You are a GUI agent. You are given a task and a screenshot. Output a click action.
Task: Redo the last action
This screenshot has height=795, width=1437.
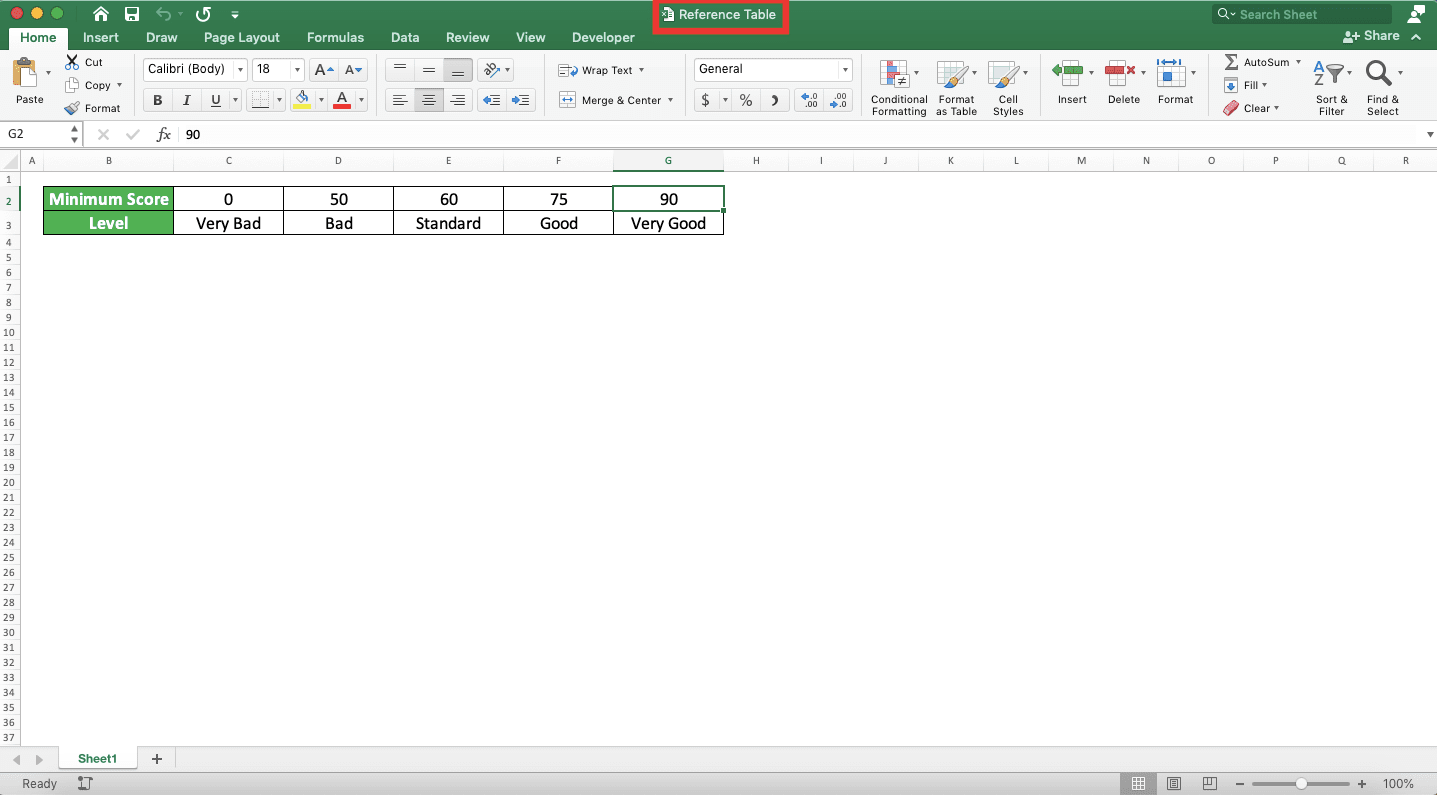[x=203, y=14]
